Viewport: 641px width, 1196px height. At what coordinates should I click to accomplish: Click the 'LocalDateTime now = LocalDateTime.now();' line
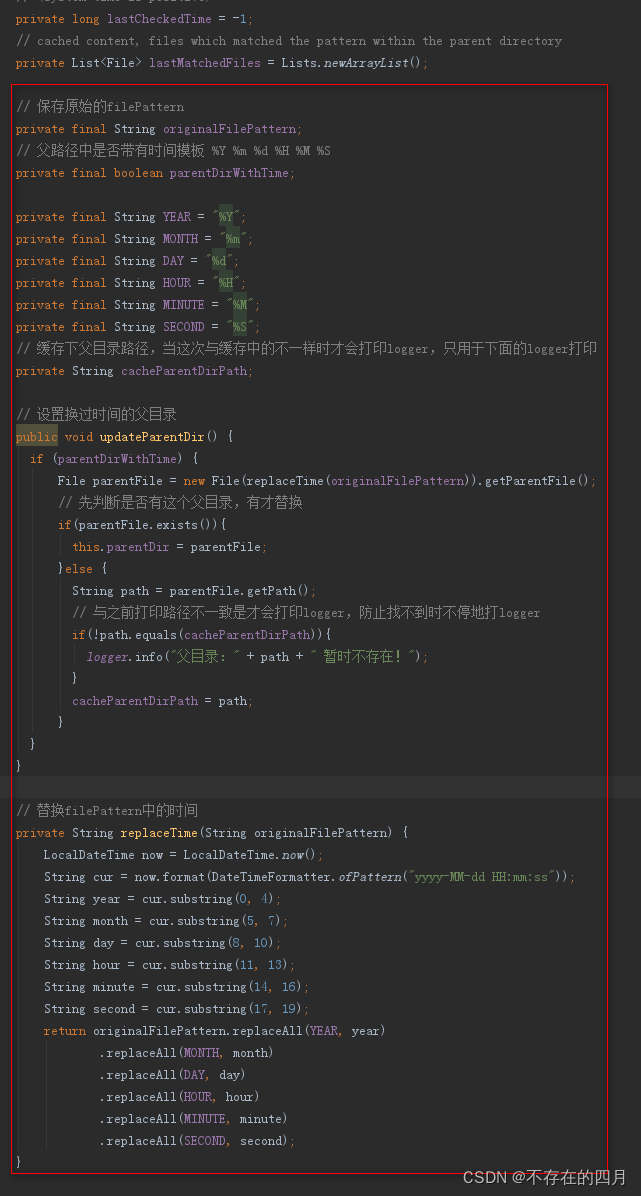(x=183, y=855)
